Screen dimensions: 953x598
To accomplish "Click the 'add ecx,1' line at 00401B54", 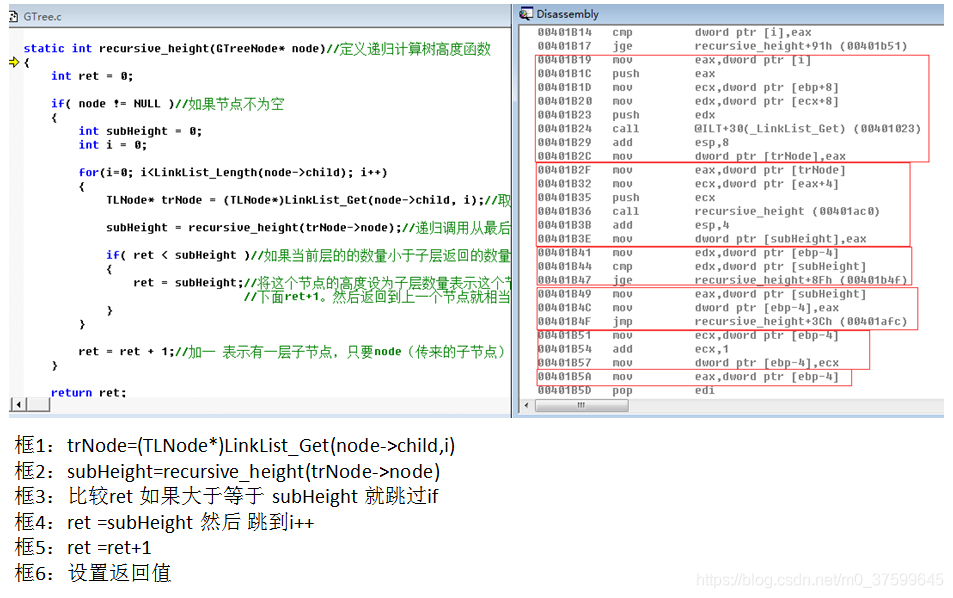I will click(x=633, y=349).
